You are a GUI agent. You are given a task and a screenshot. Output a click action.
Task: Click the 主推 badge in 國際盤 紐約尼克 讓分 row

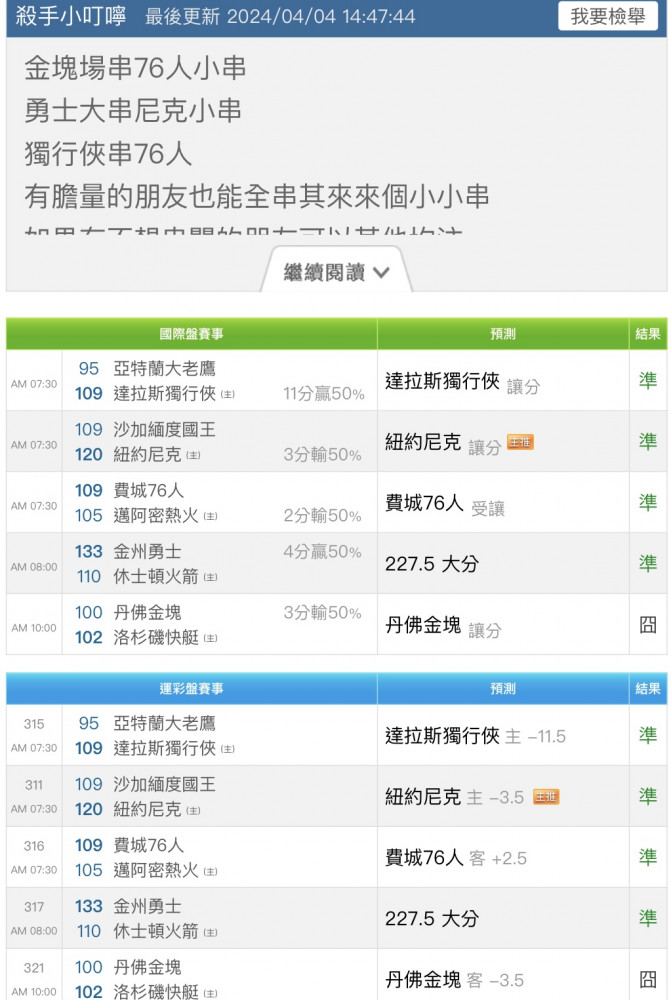(x=520, y=442)
